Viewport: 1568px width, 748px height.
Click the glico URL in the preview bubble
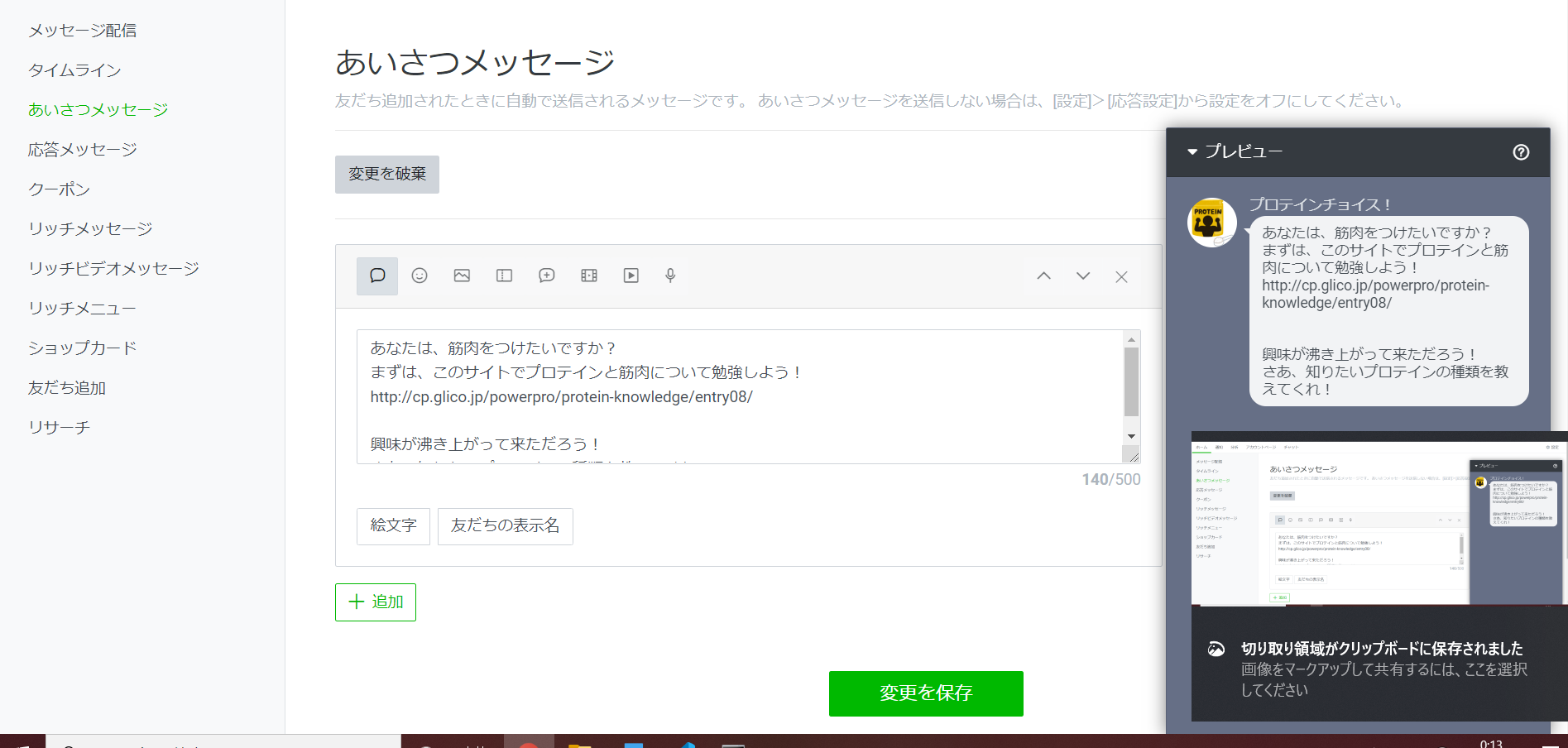tap(1375, 295)
